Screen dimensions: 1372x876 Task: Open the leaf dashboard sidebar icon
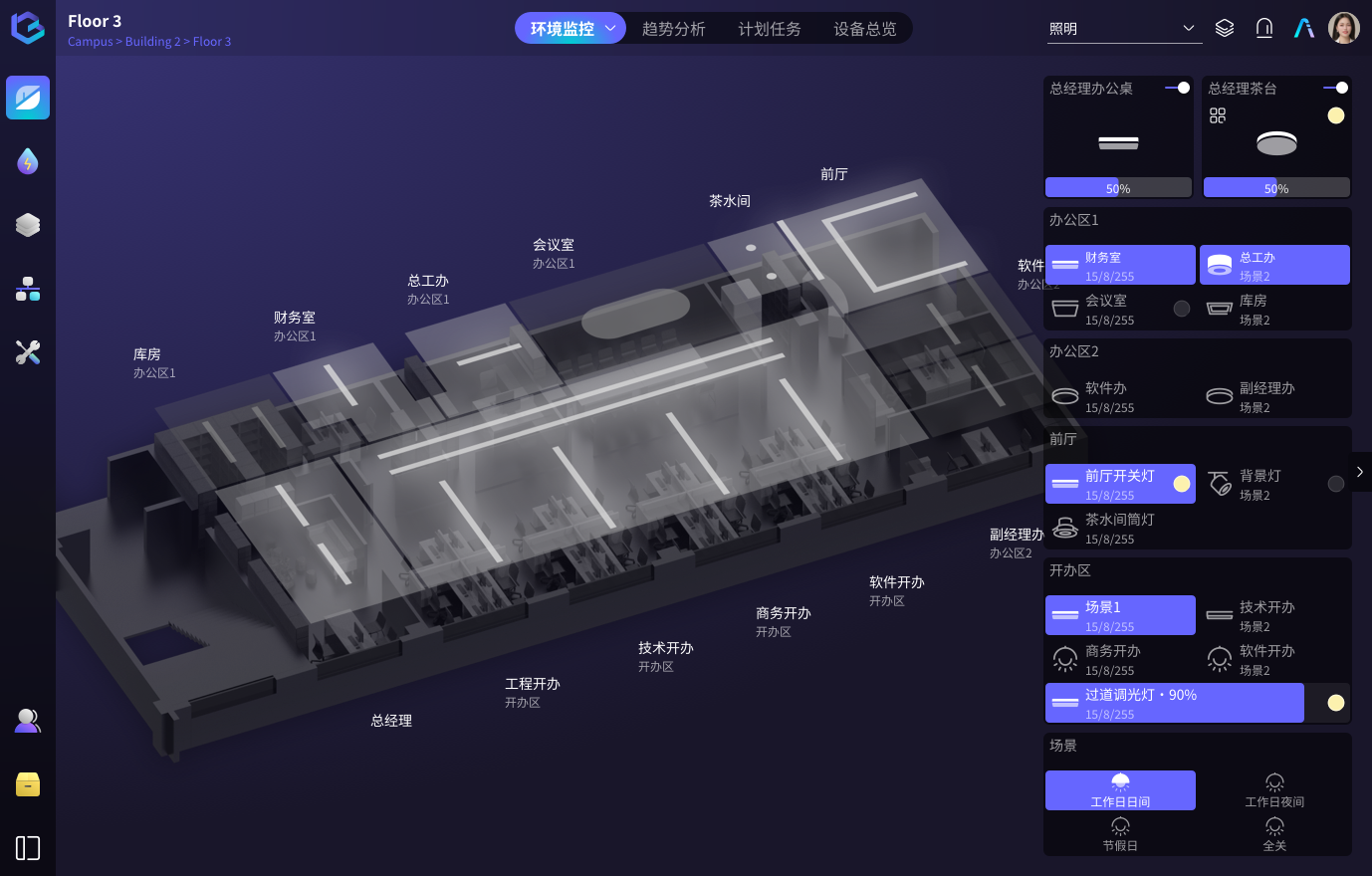28,98
